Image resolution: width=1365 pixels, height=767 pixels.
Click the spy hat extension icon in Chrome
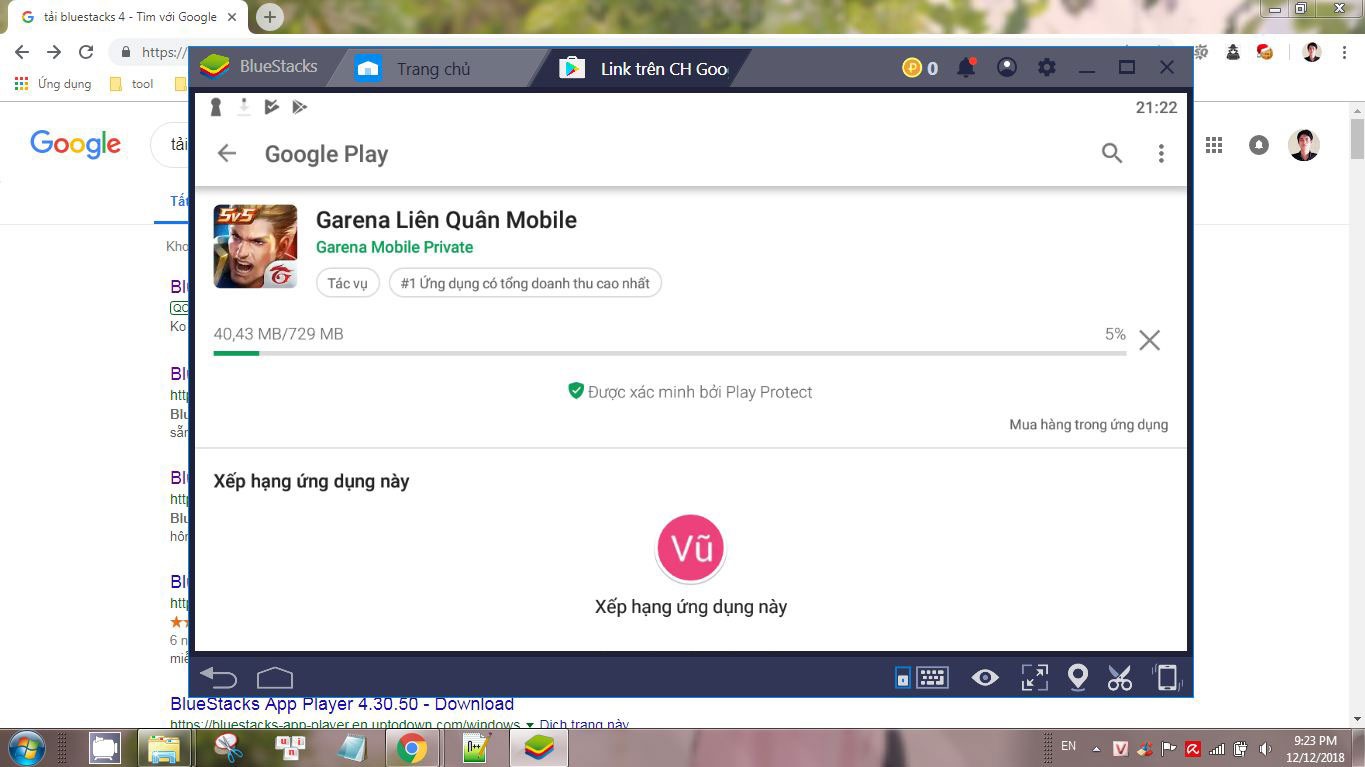(1233, 52)
